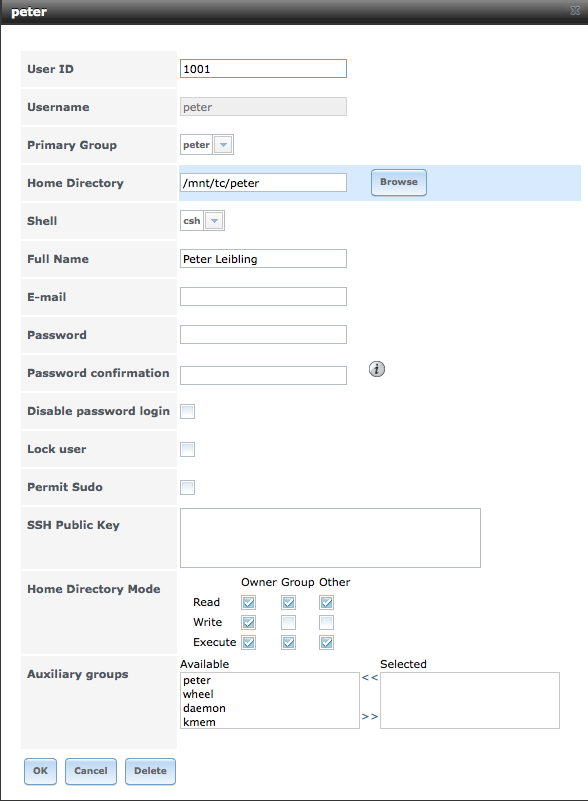This screenshot has width=588, height=801.
Task: Uncheck Other Execute permission
Action: point(326,642)
